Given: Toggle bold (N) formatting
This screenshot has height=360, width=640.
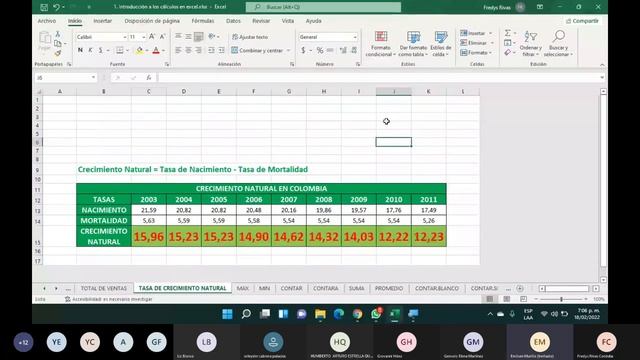Looking at the screenshot, I should click(x=80, y=50).
